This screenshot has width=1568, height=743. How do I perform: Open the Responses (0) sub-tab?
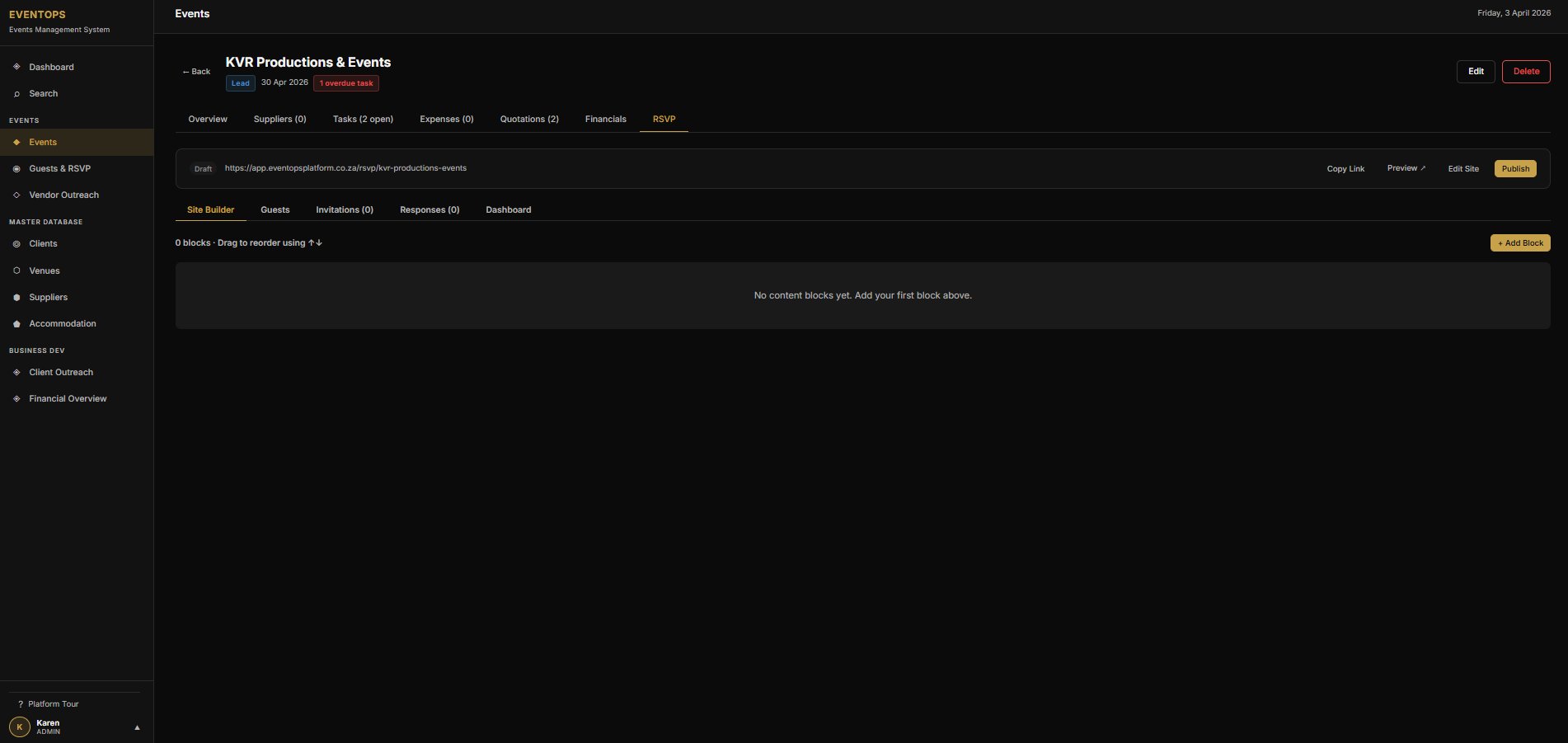point(430,209)
